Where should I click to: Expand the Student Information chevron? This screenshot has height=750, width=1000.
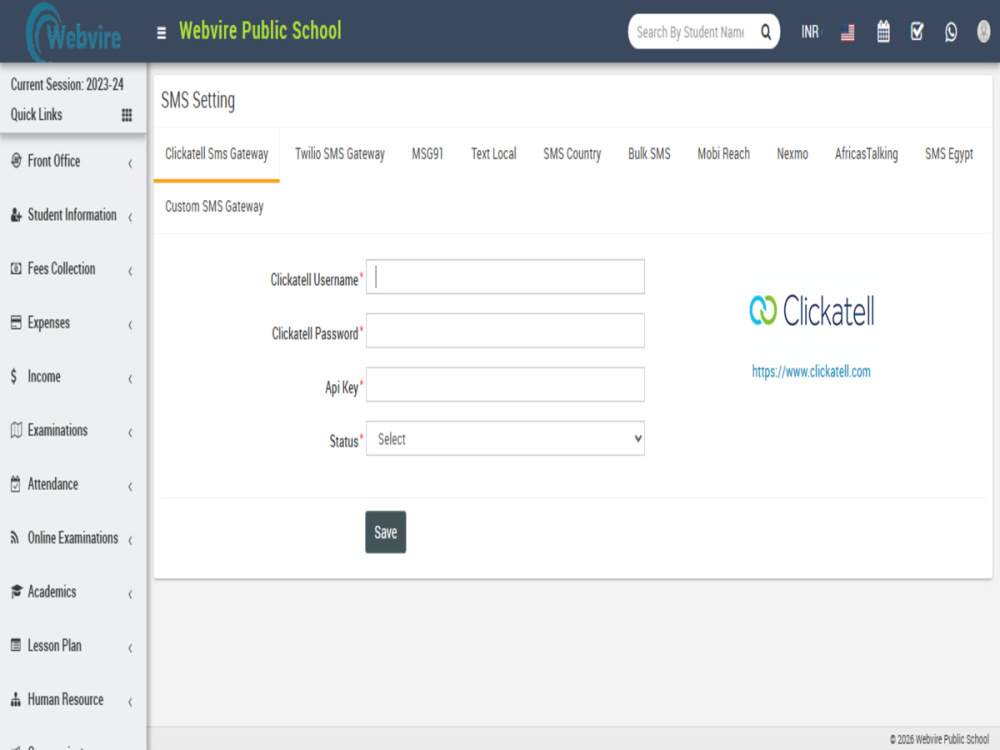pyautogui.click(x=130, y=217)
